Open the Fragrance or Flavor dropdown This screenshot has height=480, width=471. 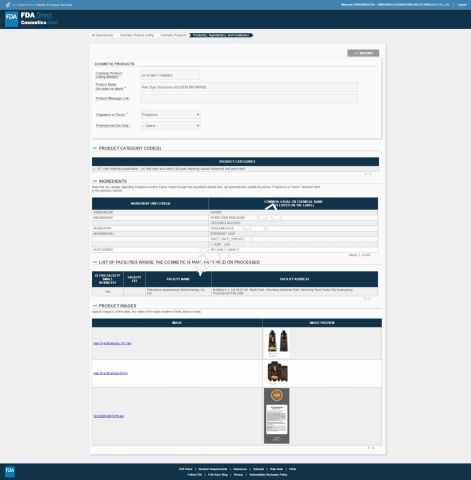click(x=170, y=115)
